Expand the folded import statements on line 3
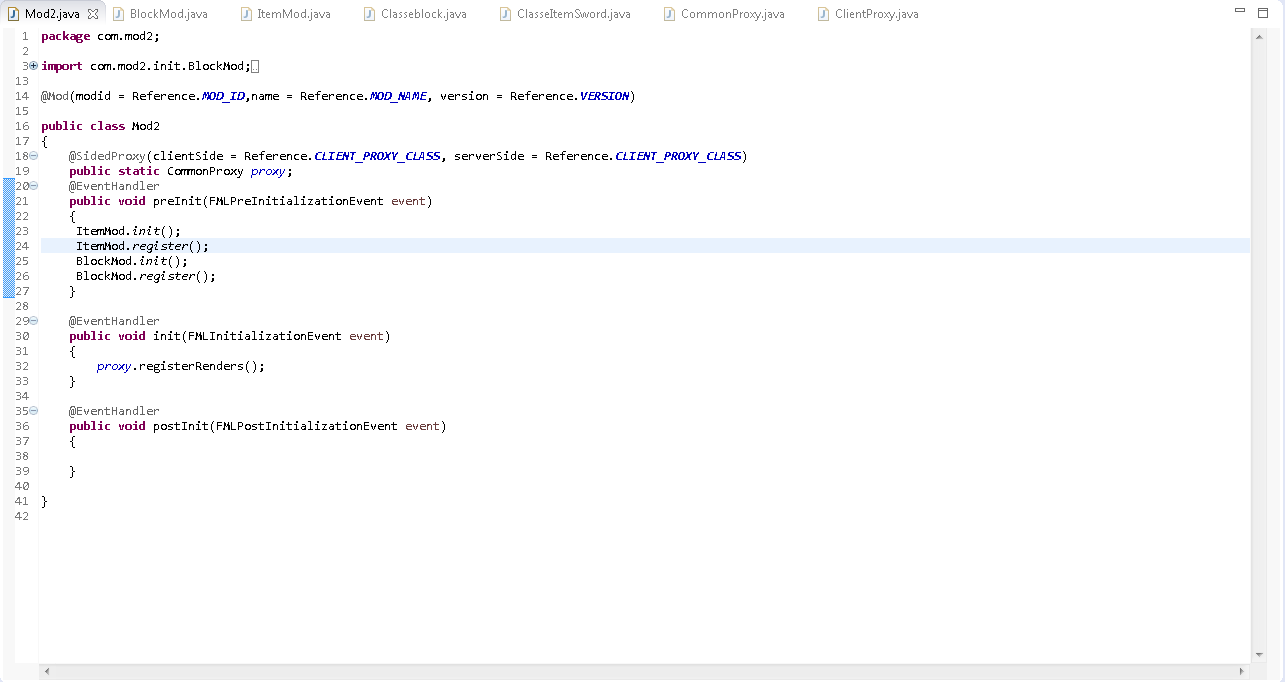The image size is (1285, 682). click(x=34, y=66)
